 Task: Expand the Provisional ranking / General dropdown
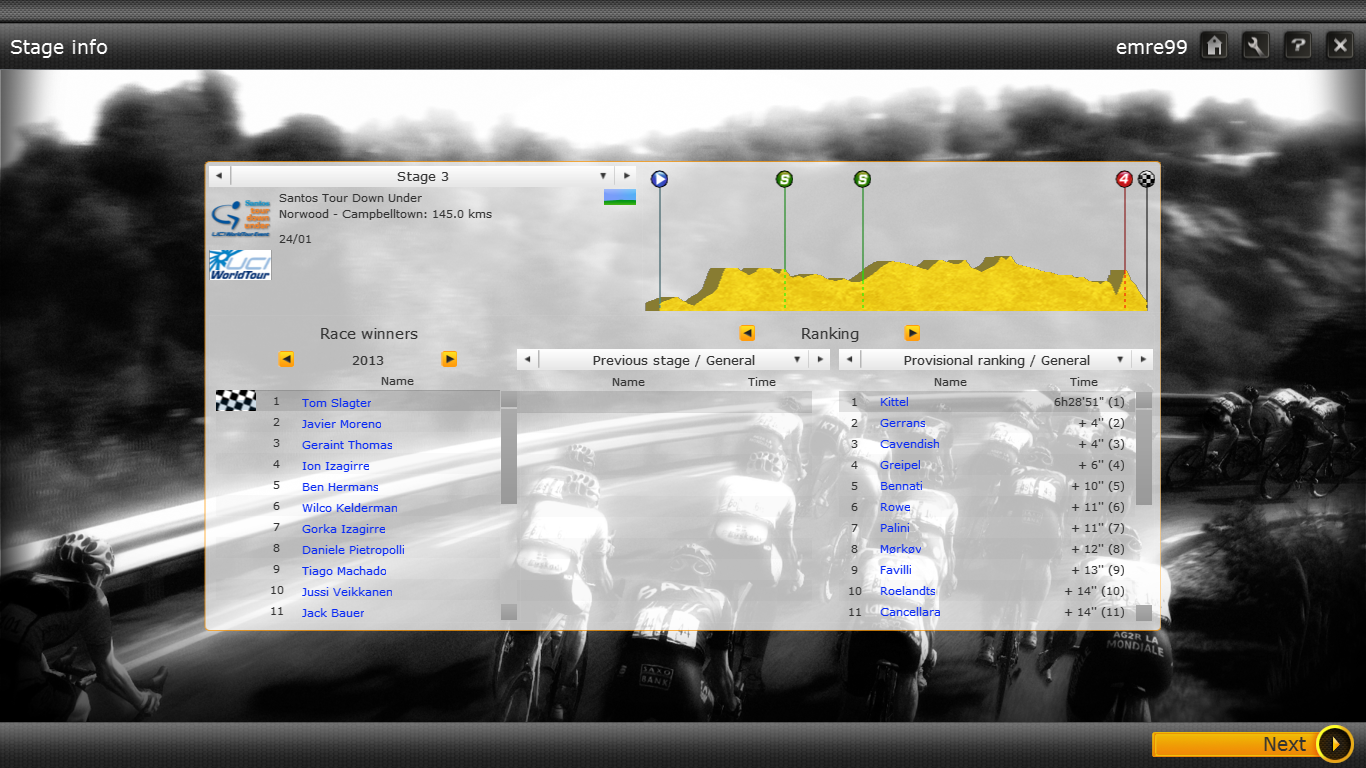tap(1120, 360)
